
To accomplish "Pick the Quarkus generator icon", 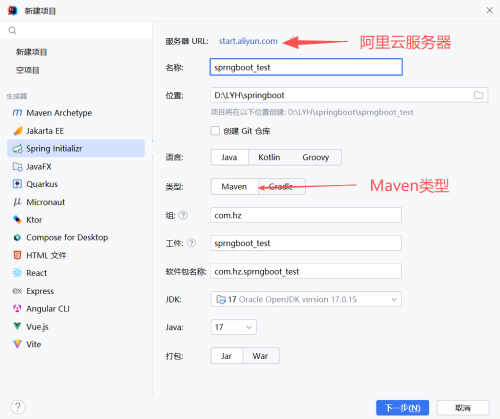I will pos(17,184).
